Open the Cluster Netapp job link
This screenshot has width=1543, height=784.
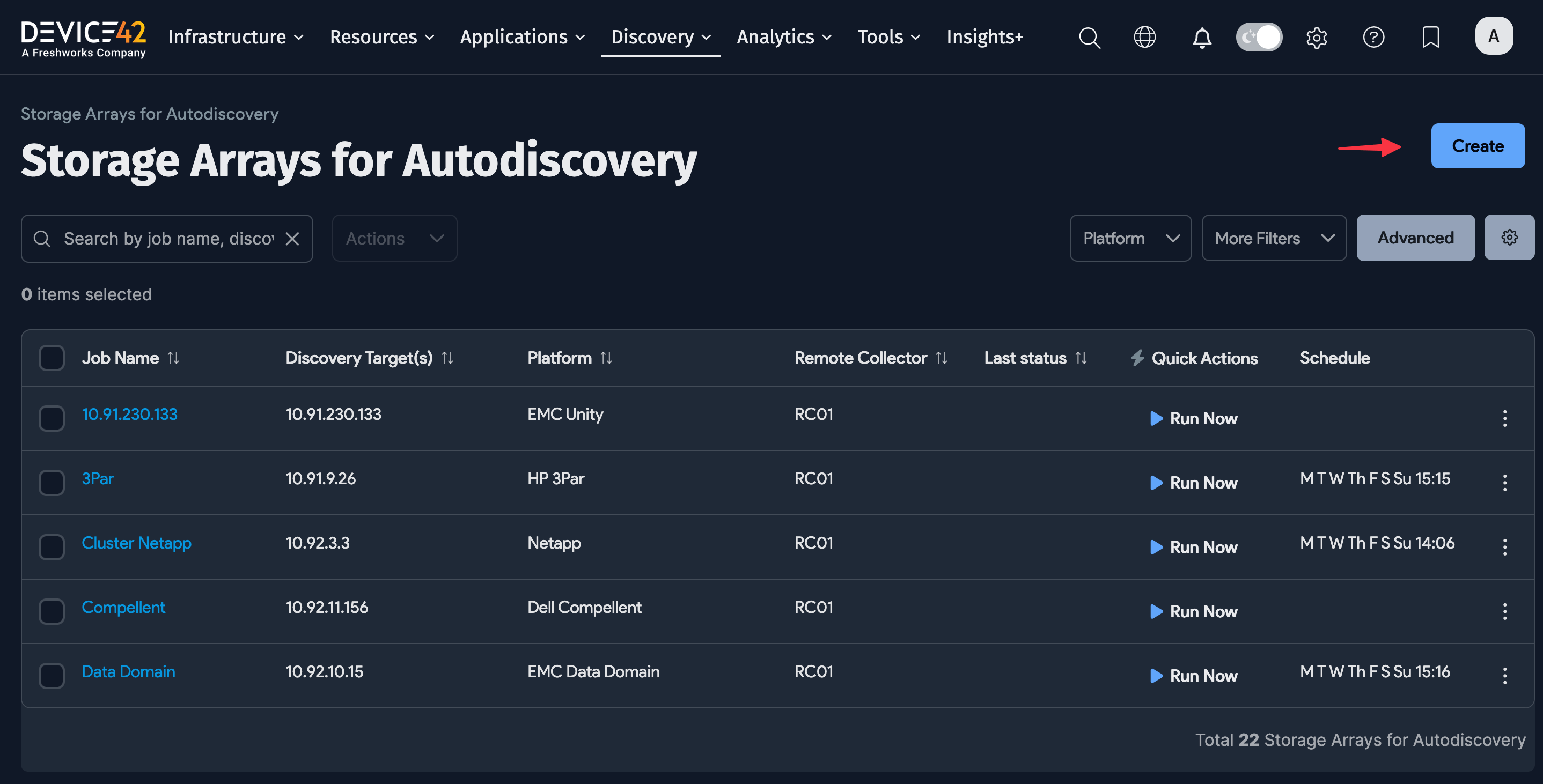tap(137, 543)
